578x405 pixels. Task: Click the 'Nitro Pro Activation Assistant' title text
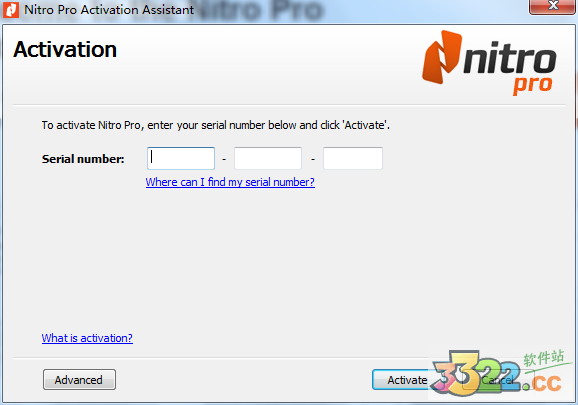(109, 10)
